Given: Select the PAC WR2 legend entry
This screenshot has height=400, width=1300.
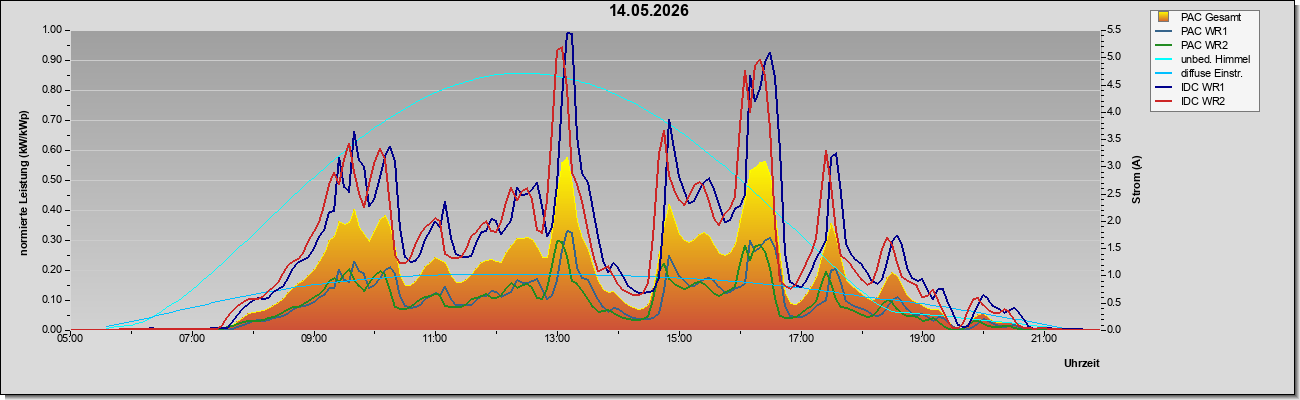Looking at the screenshot, I should [1203, 45].
